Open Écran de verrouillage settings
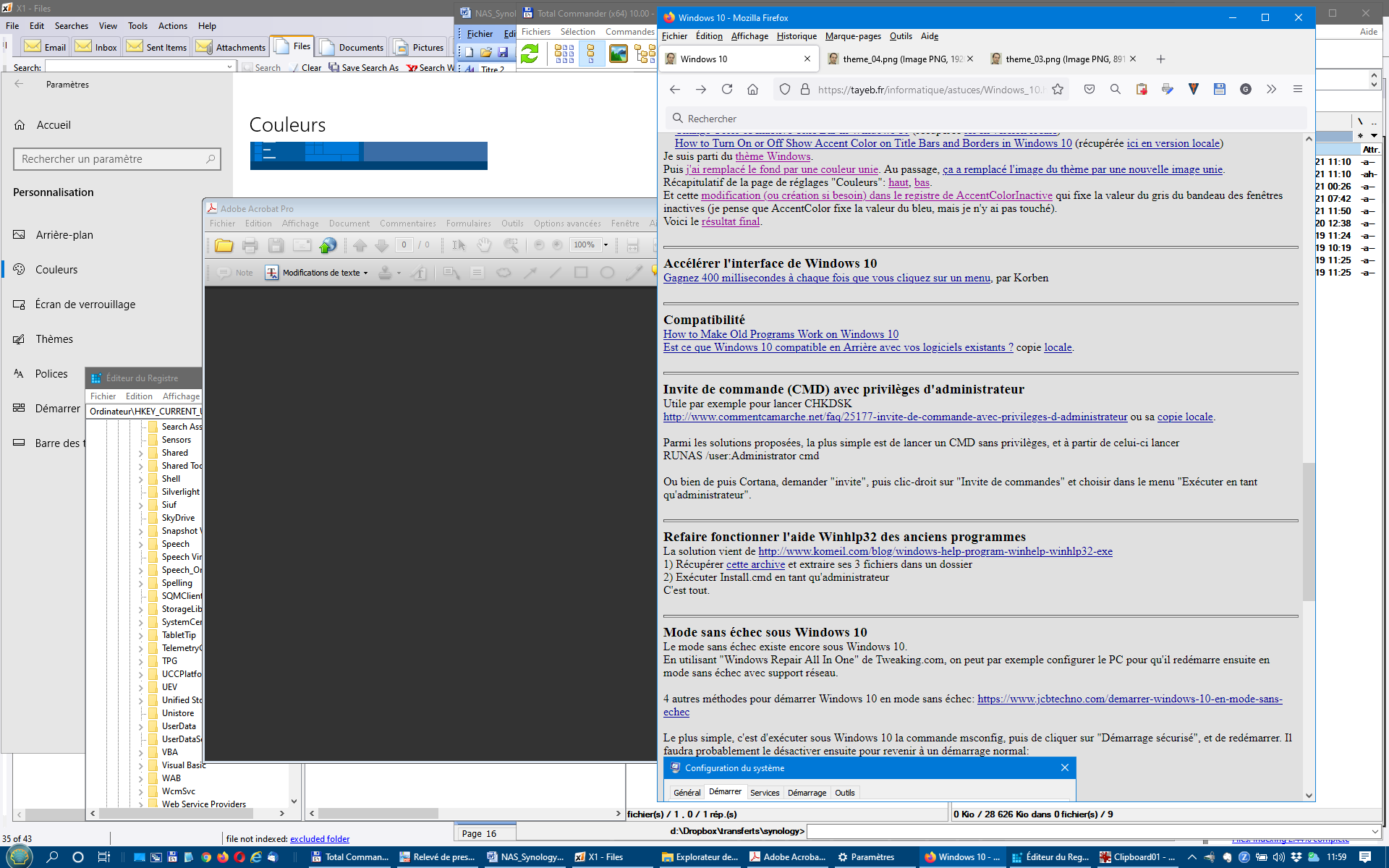1389x868 pixels. coord(85,305)
